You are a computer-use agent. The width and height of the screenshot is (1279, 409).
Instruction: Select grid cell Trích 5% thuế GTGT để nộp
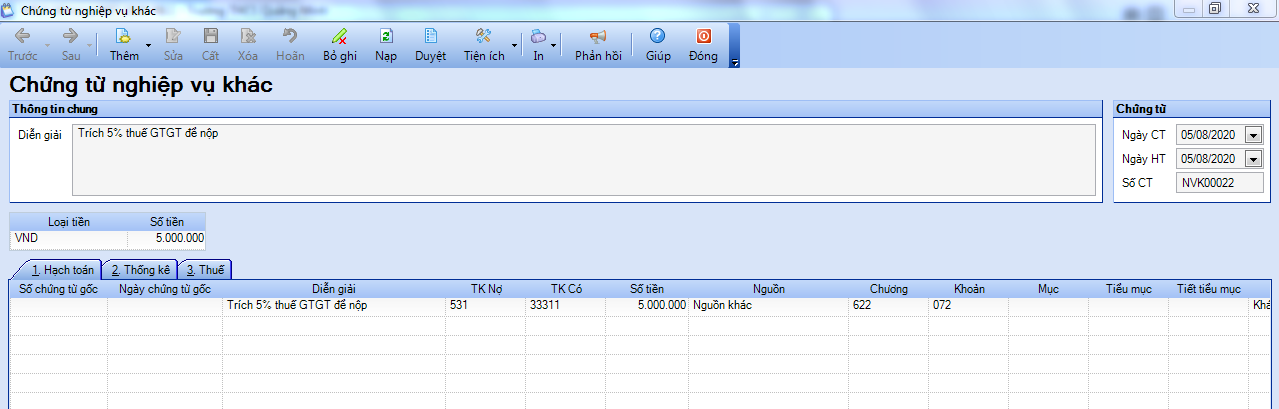[x=334, y=306]
